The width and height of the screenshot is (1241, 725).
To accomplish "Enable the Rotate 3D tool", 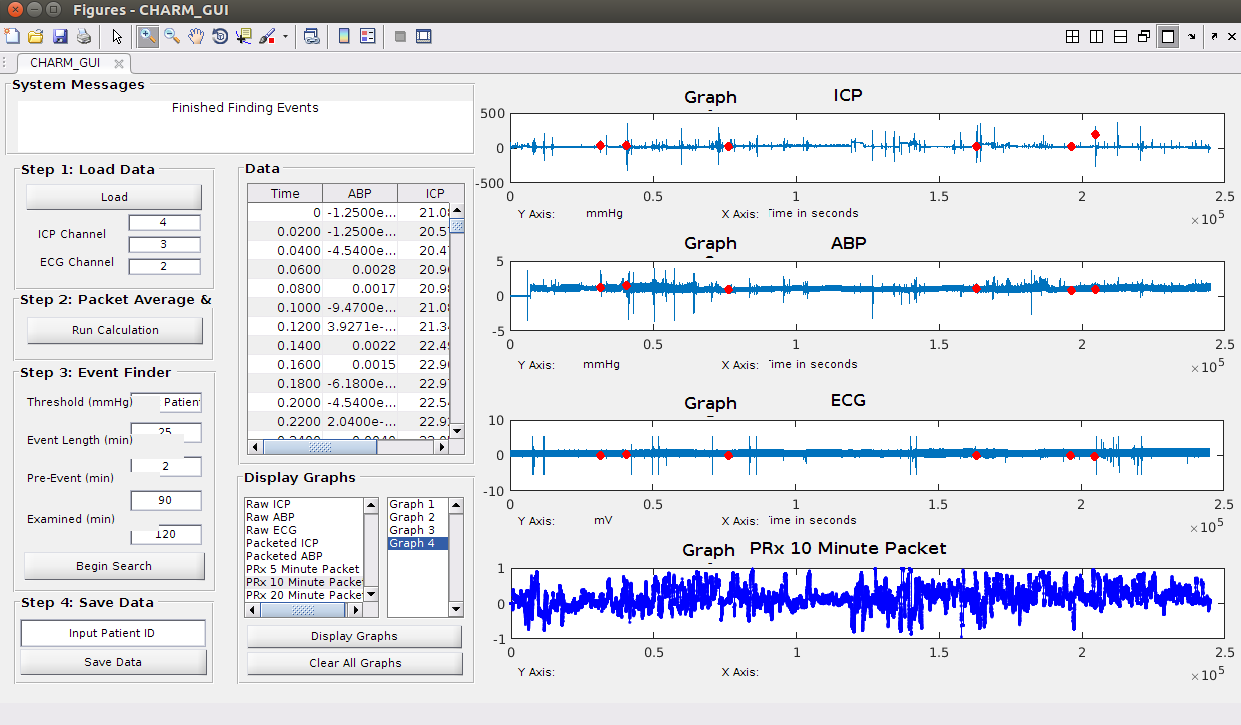I will [x=220, y=37].
